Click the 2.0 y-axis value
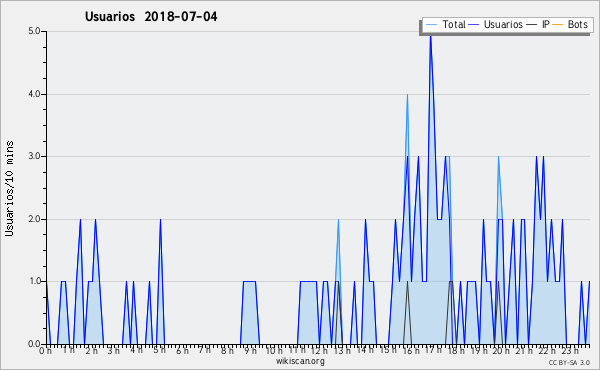Image resolution: width=600 pixels, height=370 pixels. [34, 219]
